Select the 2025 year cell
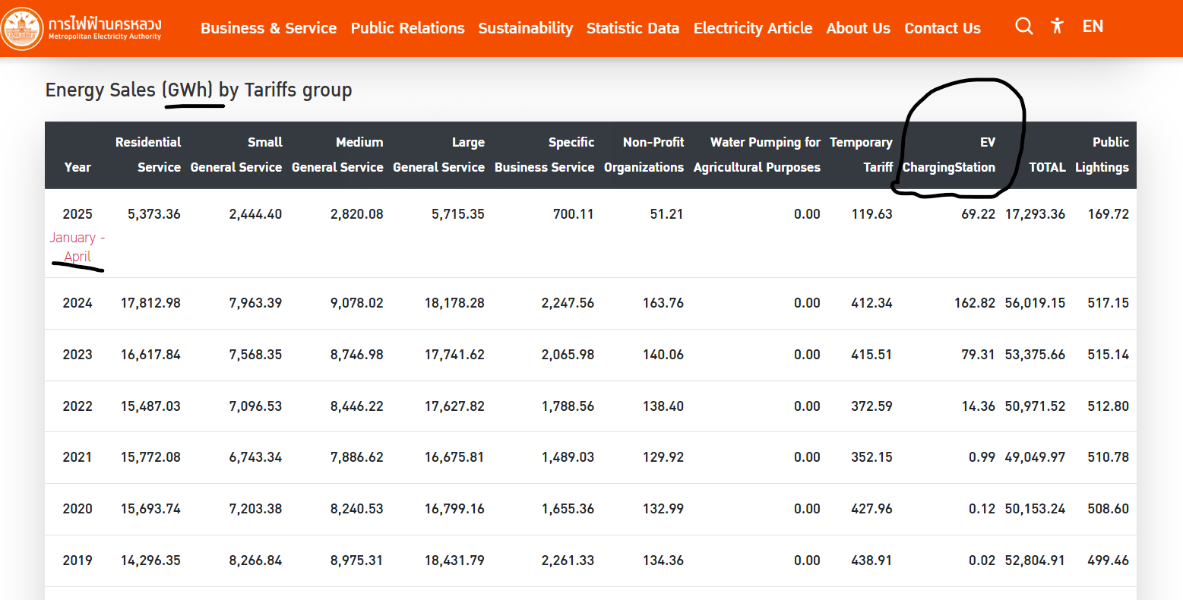The image size is (1183, 600). coord(78,214)
